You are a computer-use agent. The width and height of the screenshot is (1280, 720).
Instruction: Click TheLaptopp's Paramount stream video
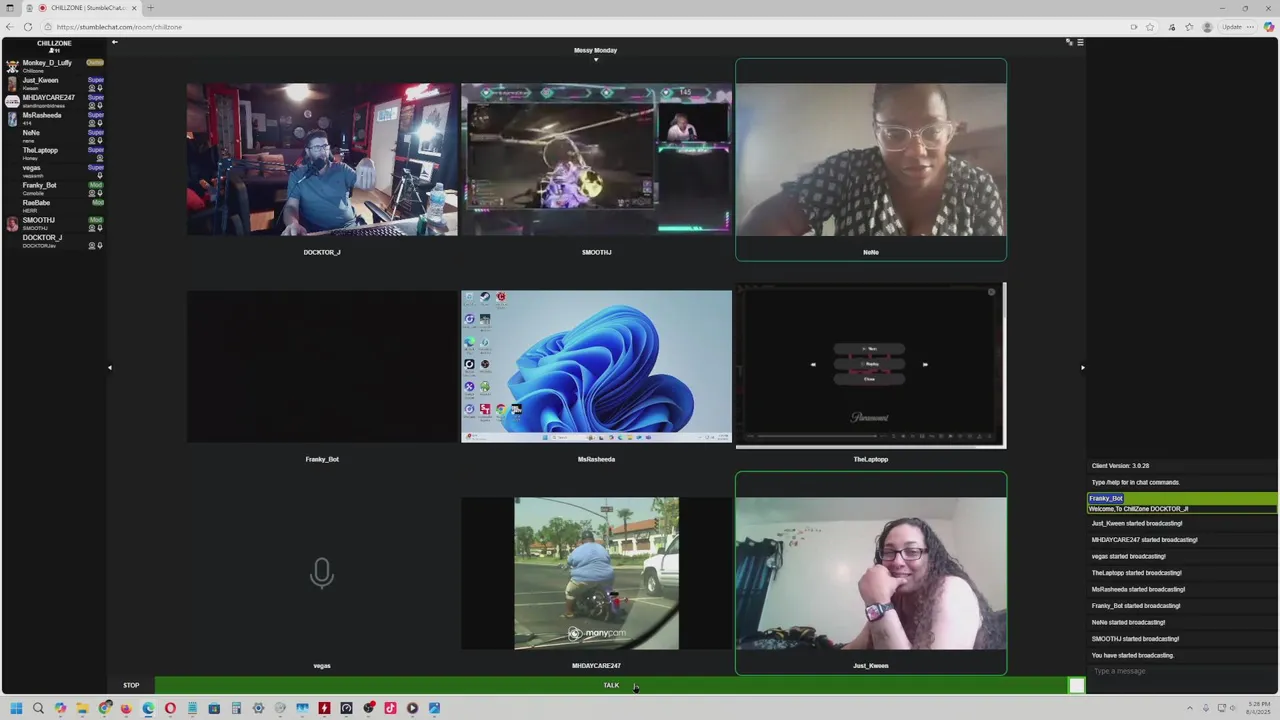[871, 366]
